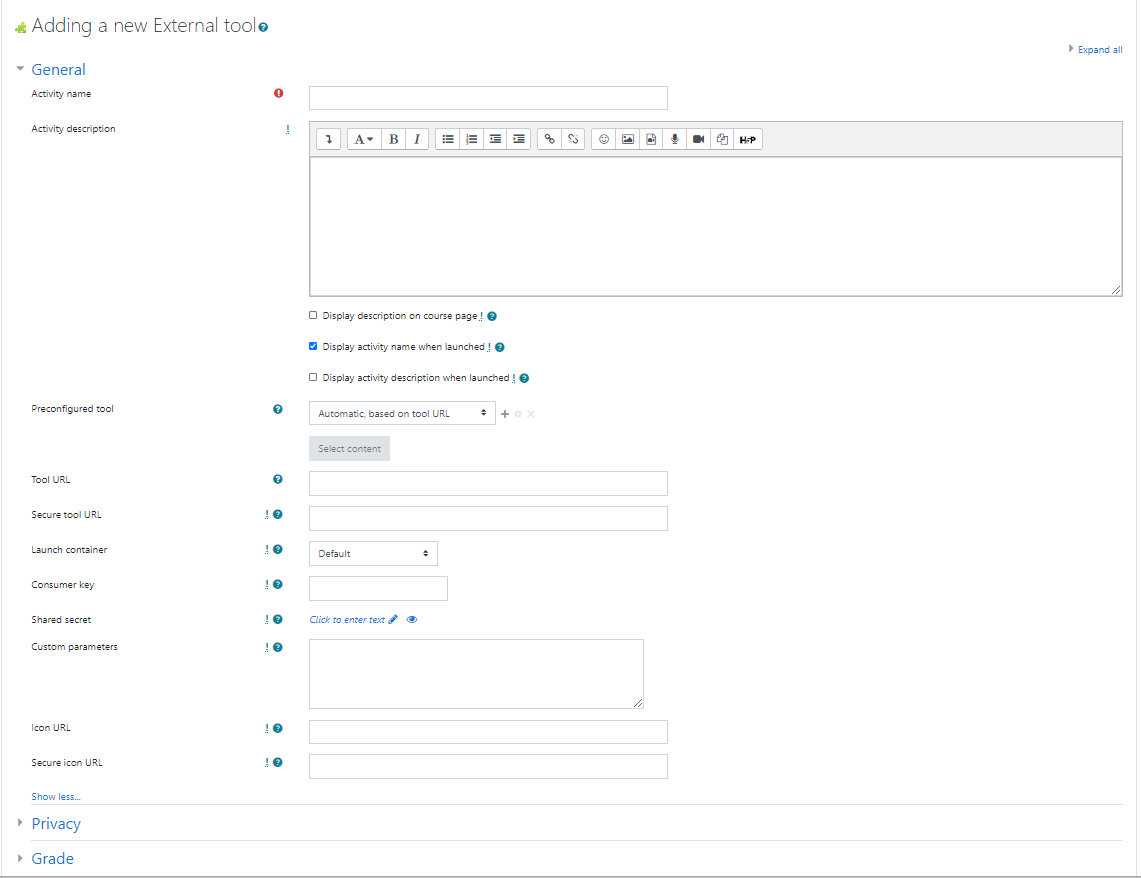Insert H5P content from the toolbar
This screenshot has width=1141, height=878.
(x=747, y=140)
